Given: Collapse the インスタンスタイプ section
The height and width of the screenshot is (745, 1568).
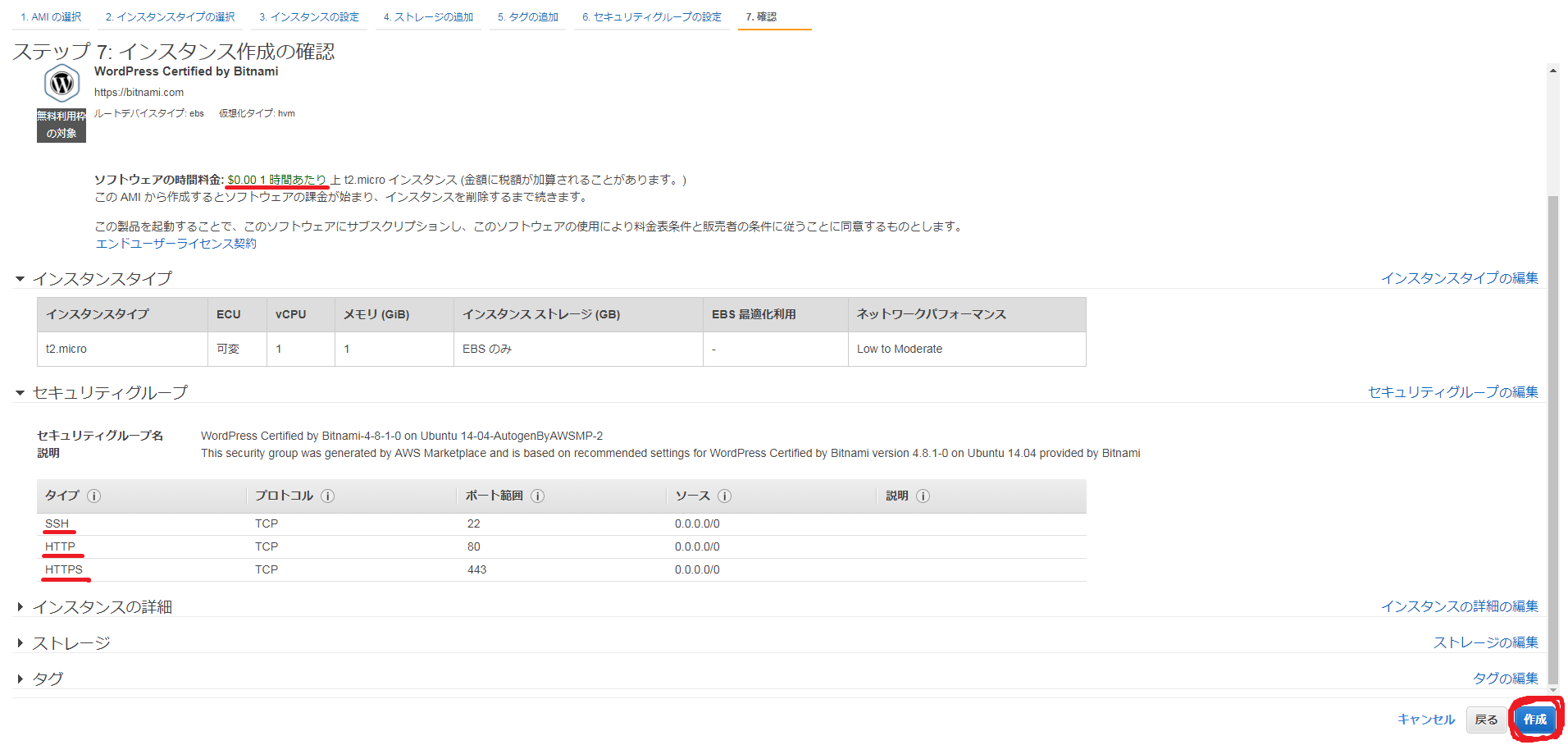Looking at the screenshot, I should click(21, 279).
